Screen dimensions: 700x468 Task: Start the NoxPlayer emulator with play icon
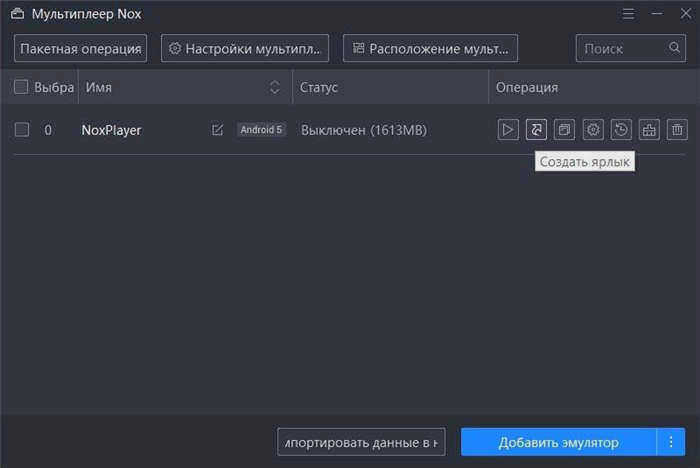(x=508, y=130)
